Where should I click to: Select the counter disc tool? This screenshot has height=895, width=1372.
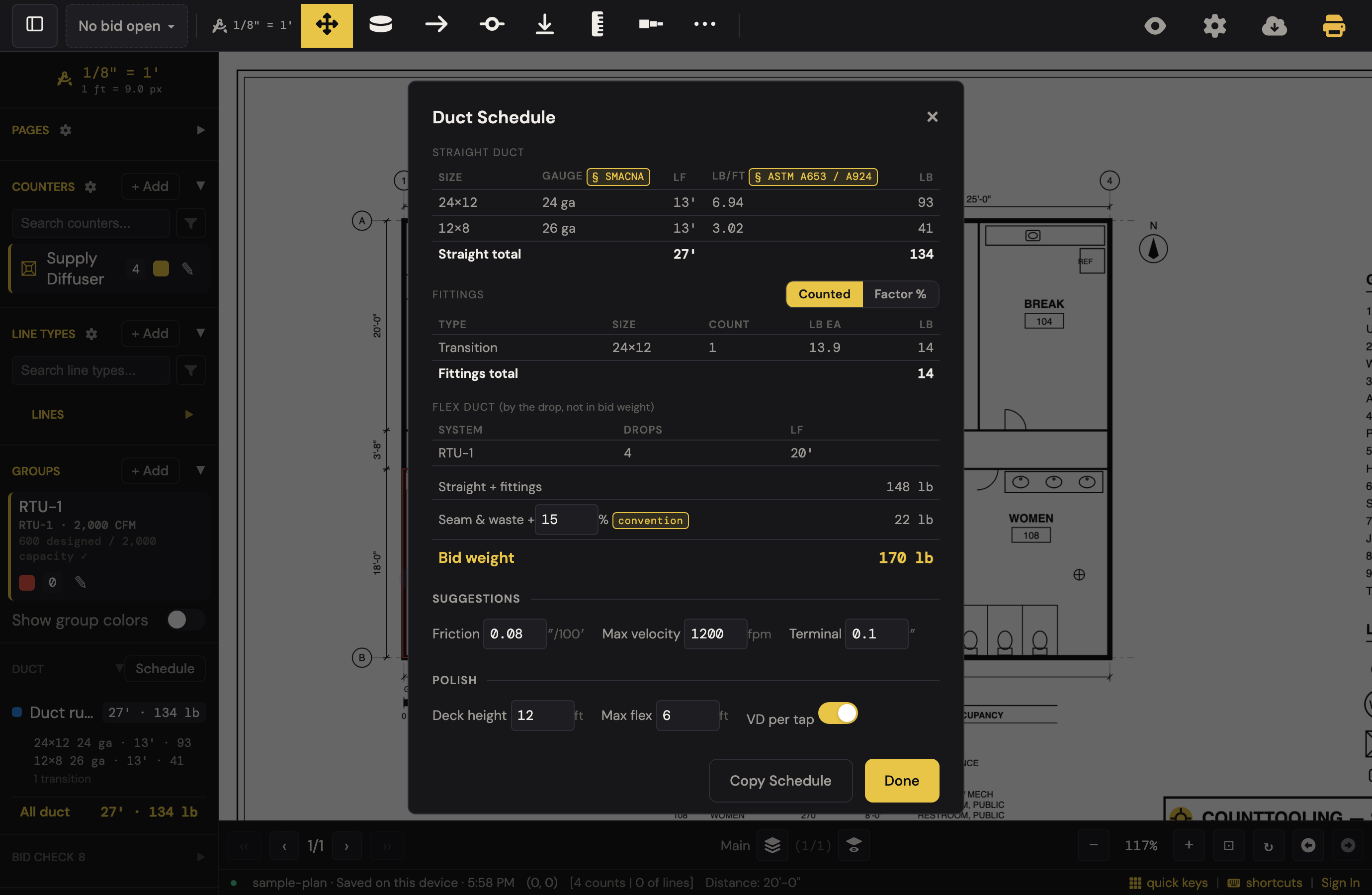(x=380, y=25)
